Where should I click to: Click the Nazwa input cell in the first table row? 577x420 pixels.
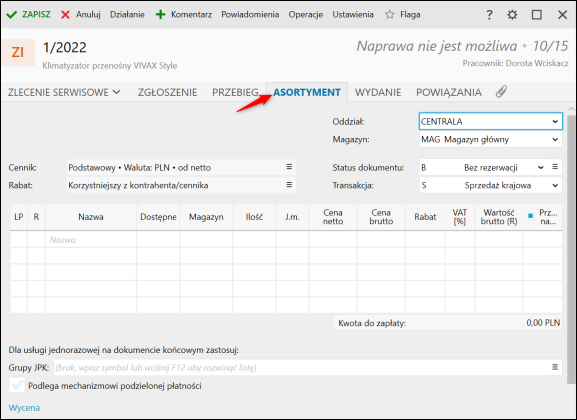point(91,240)
